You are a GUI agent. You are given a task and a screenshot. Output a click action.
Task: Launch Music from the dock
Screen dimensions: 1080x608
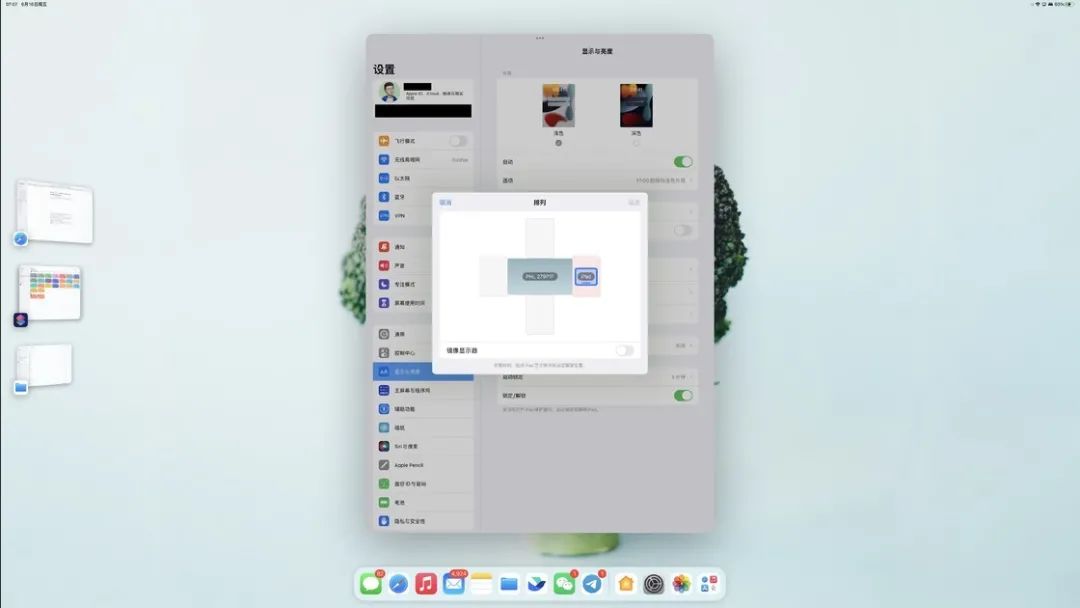[x=426, y=584]
